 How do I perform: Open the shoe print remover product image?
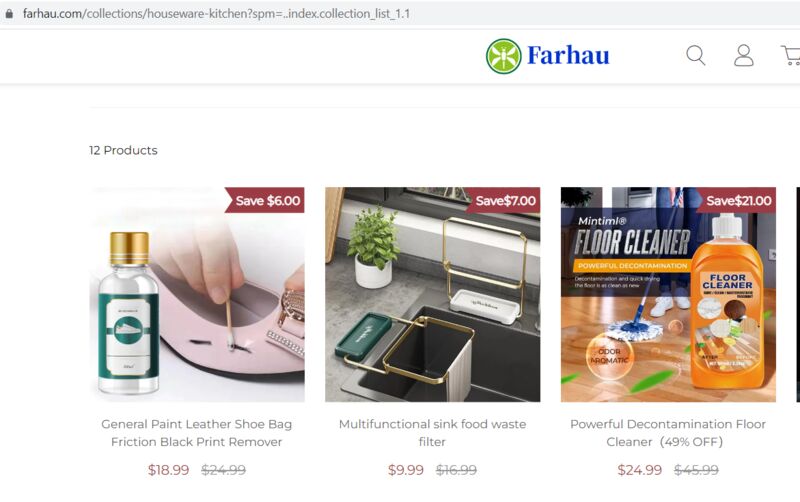tap(197, 294)
